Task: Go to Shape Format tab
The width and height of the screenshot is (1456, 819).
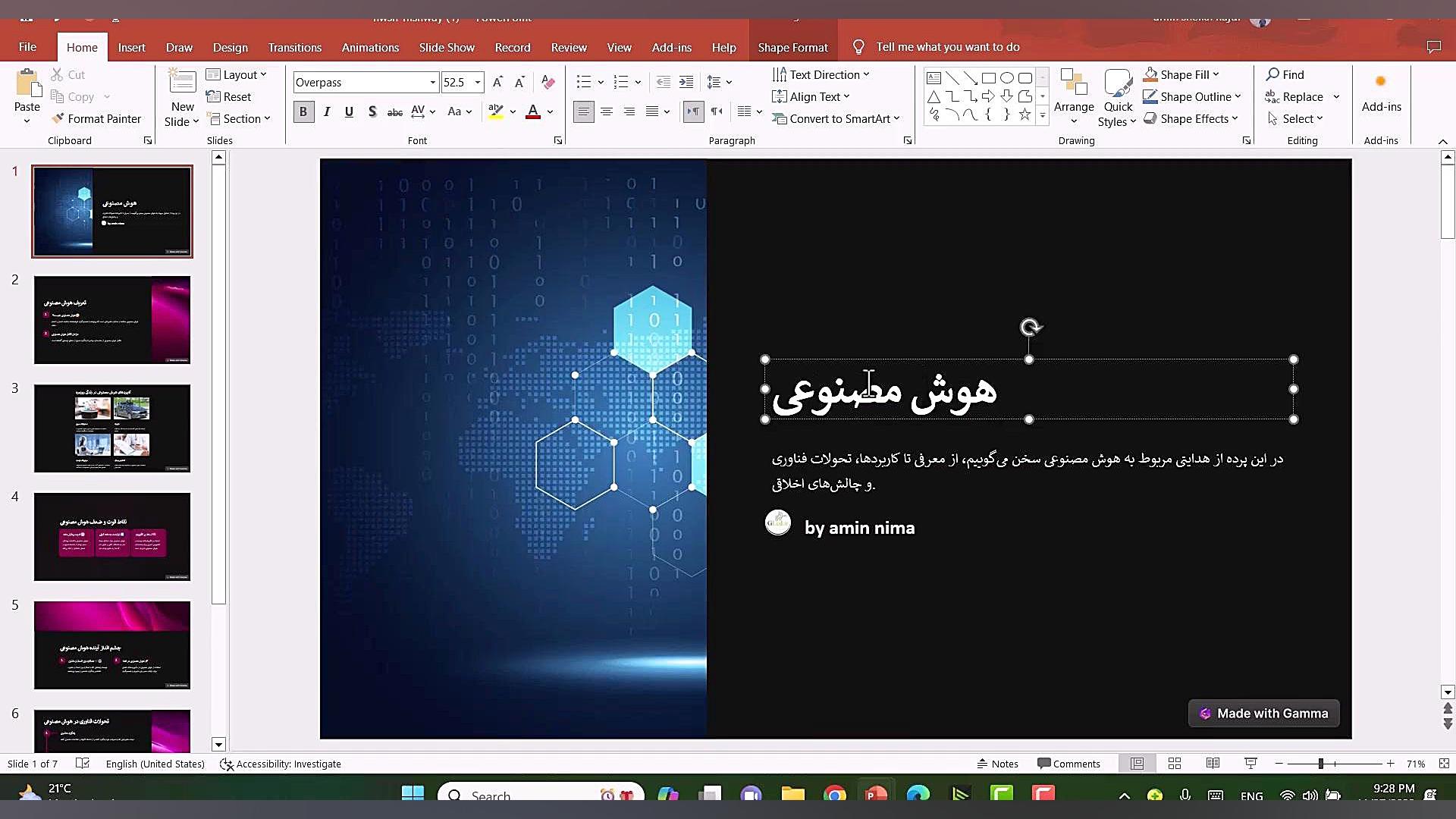Action: pyautogui.click(x=792, y=47)
